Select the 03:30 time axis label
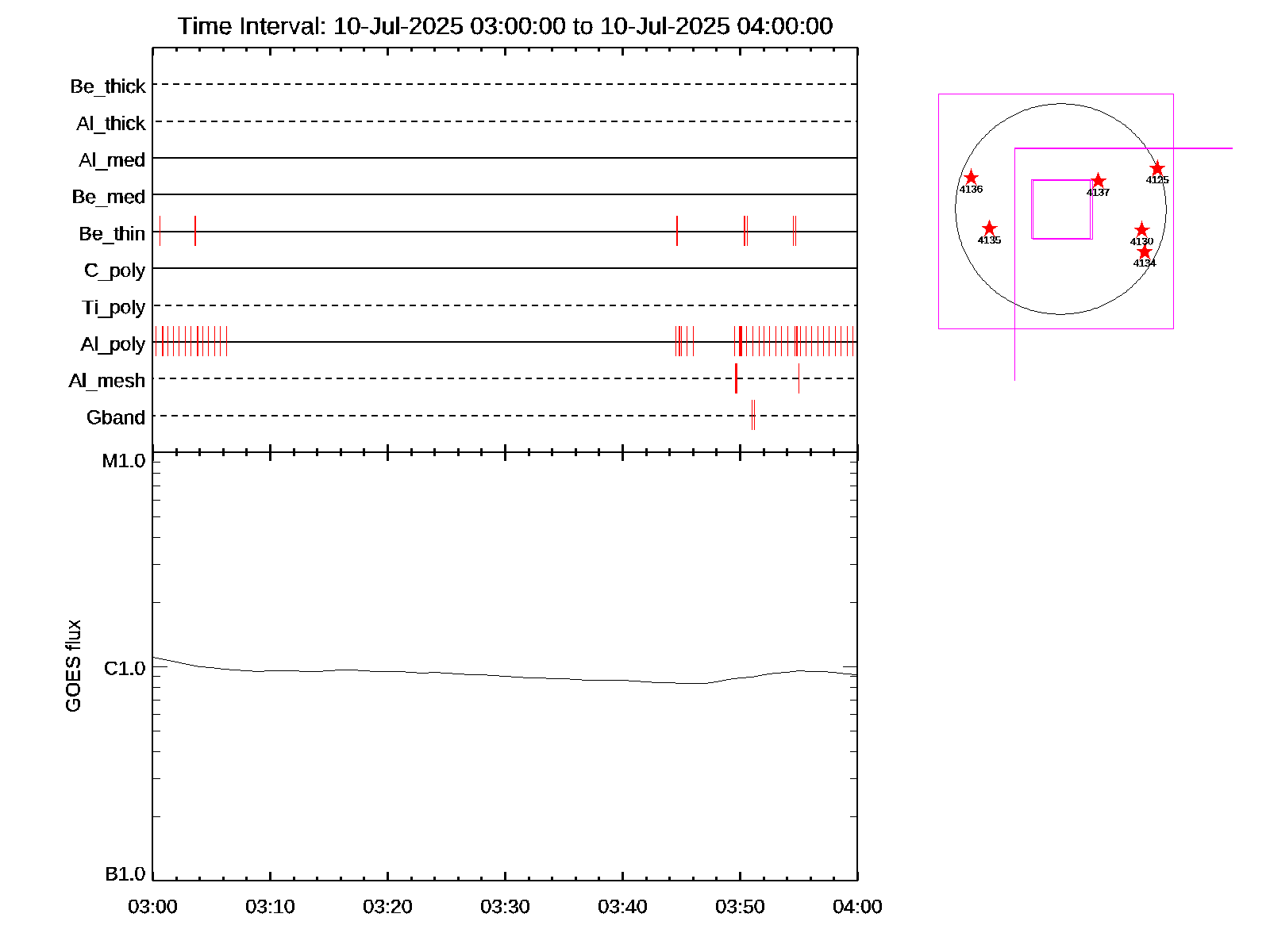Viewport: 1270px width, 952px height. tap(505, 906)
